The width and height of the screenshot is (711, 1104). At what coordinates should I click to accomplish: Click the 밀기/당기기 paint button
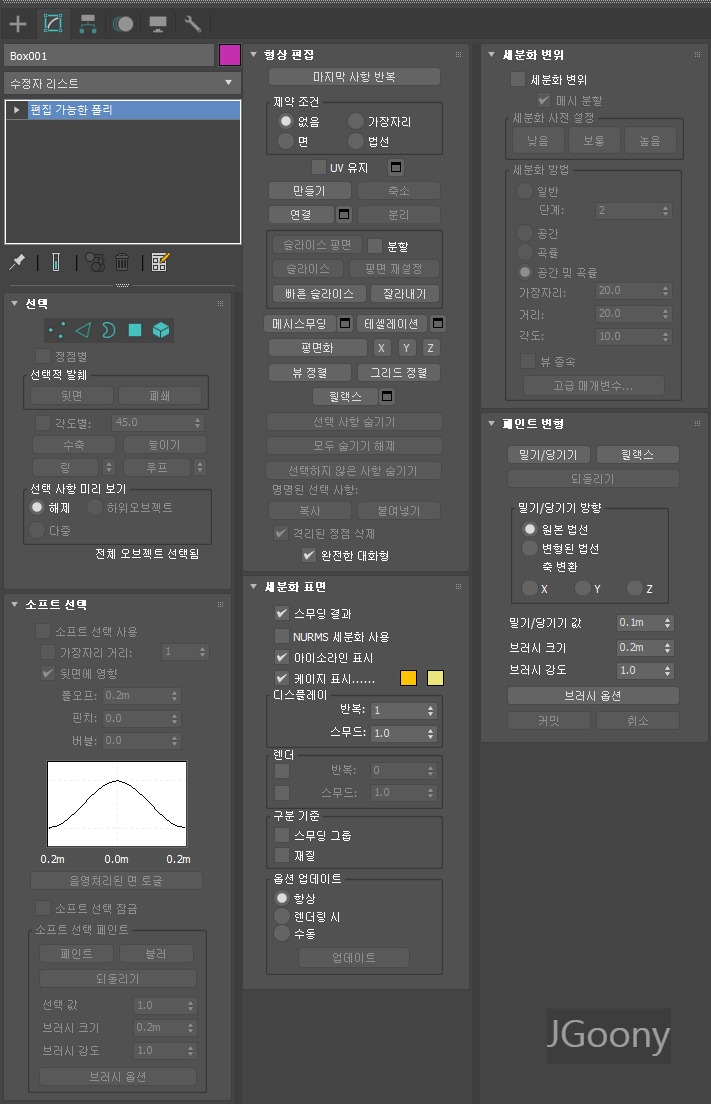point(548,455)
